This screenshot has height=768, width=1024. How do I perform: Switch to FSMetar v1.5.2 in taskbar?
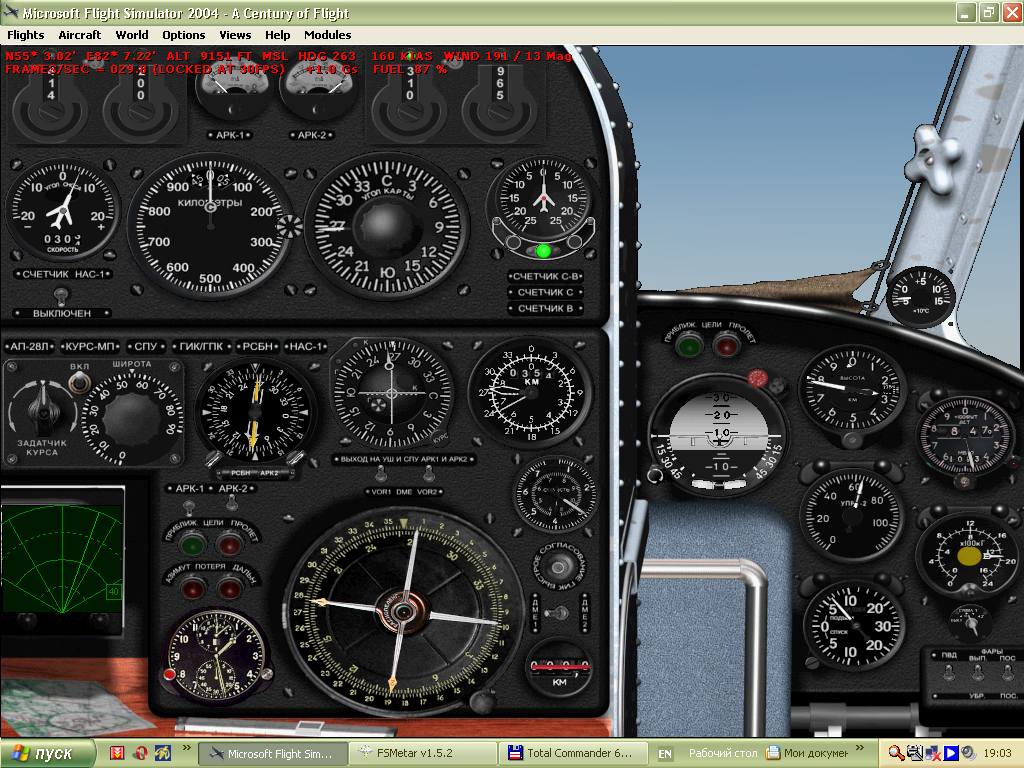pos(423,753)
